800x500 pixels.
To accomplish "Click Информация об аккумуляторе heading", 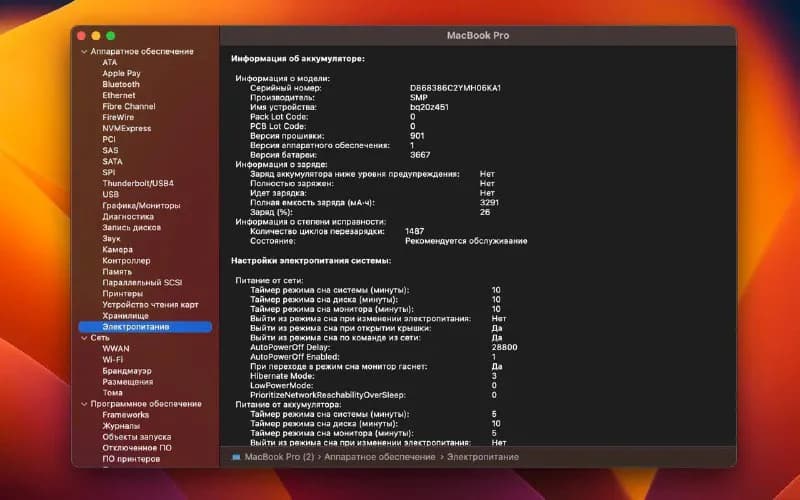I will 298,59.
